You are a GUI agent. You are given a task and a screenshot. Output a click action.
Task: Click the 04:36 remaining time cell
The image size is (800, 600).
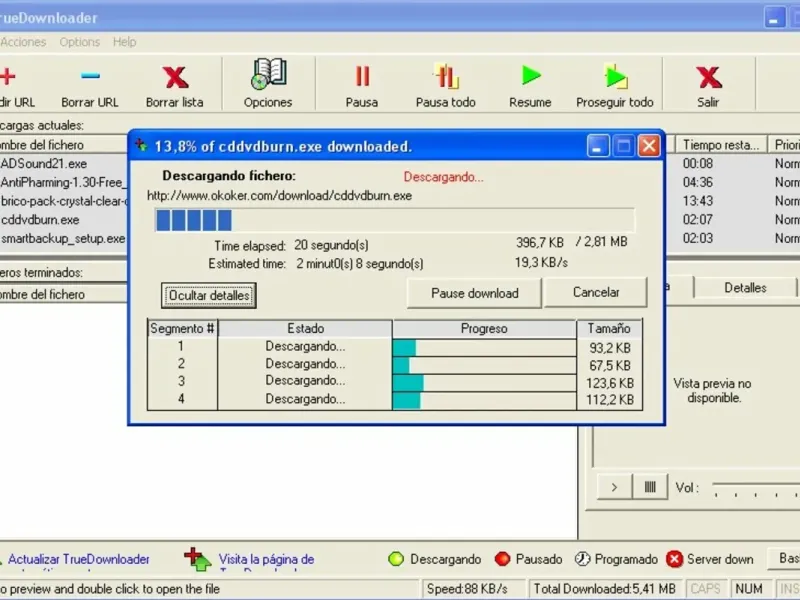697,182
